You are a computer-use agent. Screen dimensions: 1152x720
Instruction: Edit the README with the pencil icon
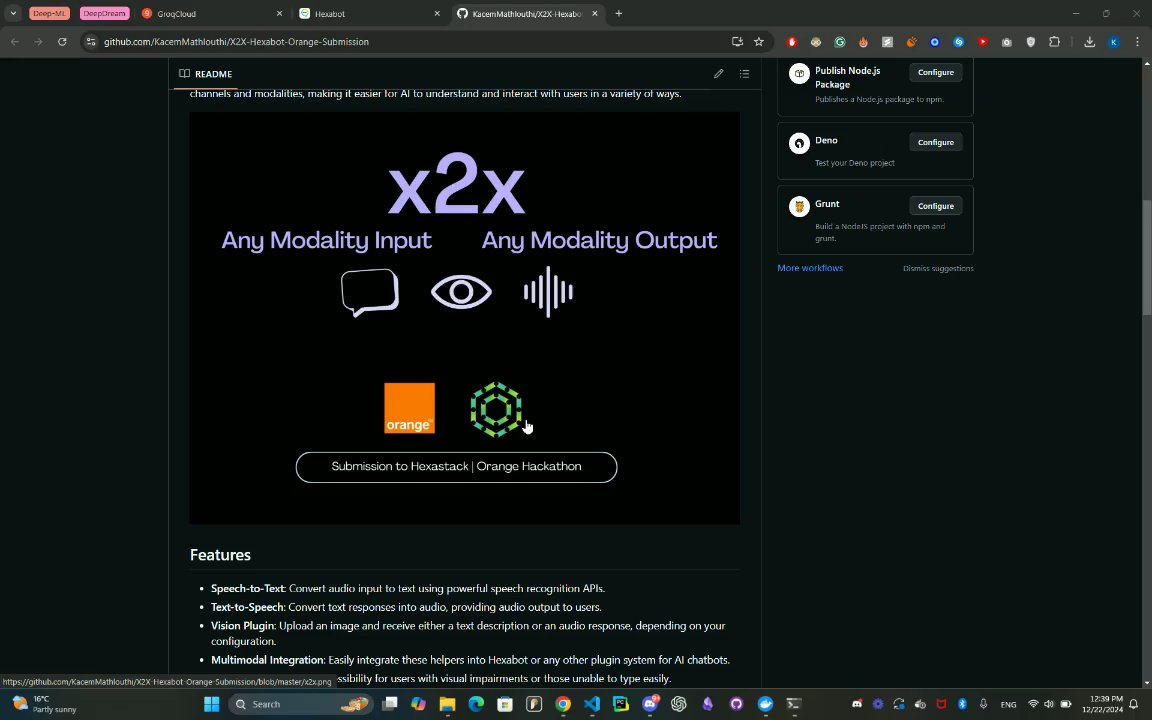click(x=718, y=73)
